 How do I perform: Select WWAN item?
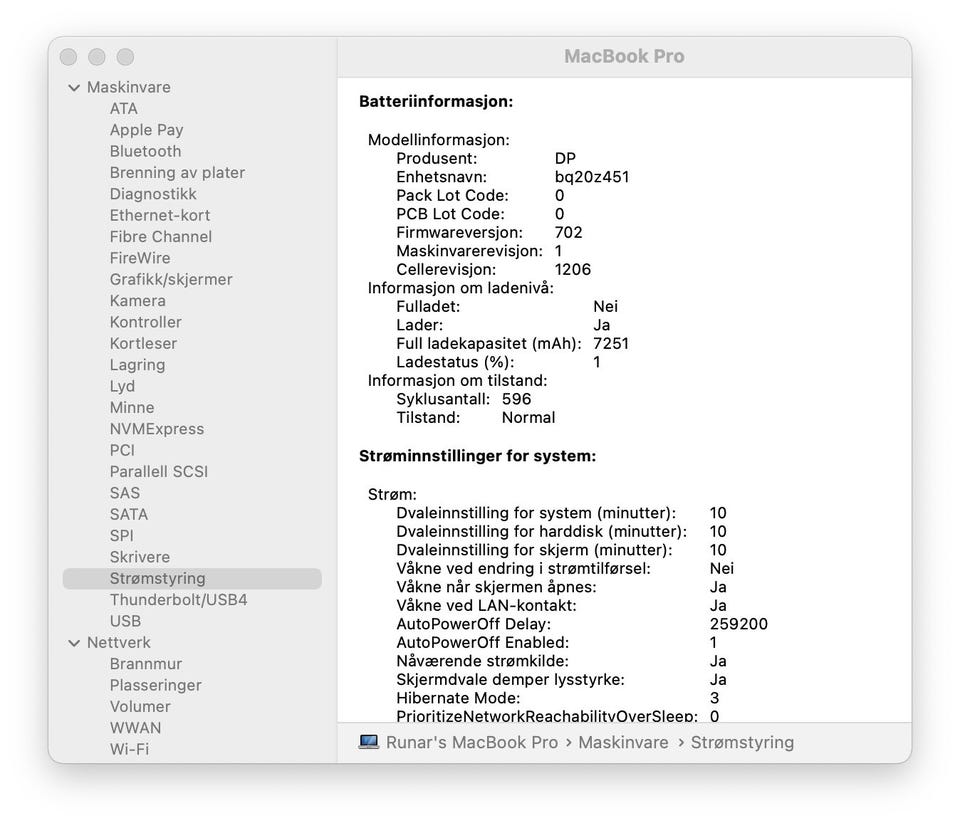tap(135, 728)
